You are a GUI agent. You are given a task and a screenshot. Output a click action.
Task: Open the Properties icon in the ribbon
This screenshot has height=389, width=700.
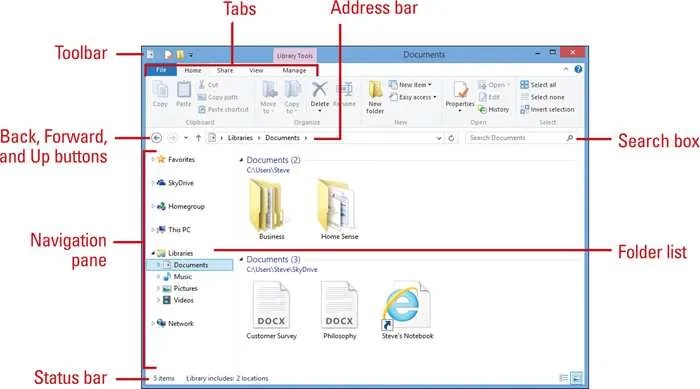click(460, 95)
